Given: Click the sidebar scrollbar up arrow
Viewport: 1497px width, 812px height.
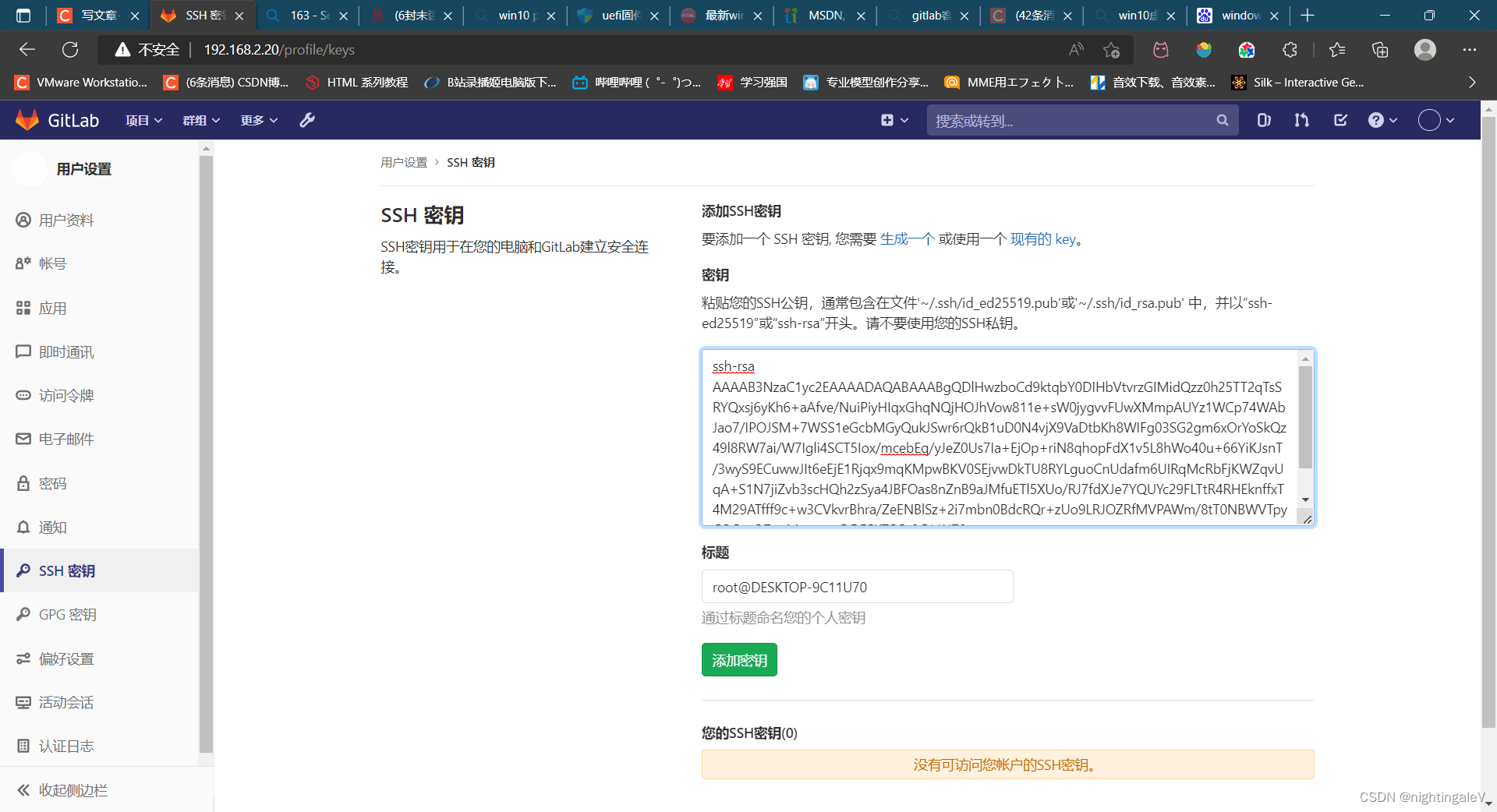Looking at the screenshot, I should click(206, 148).
